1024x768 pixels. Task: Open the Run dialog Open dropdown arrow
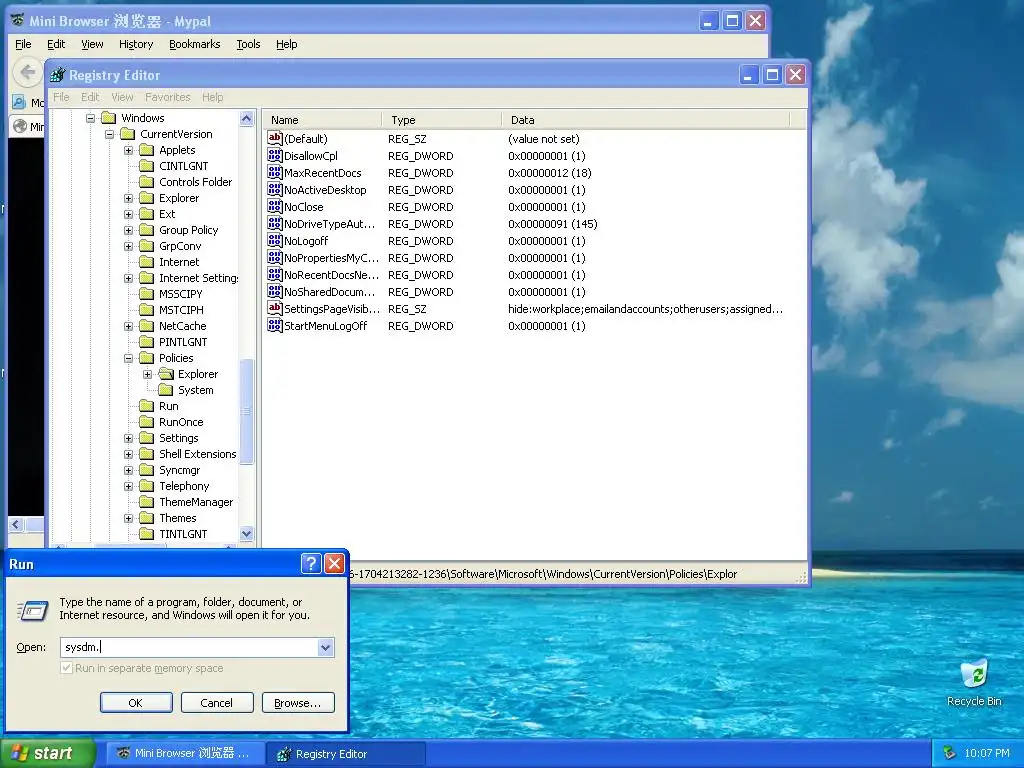point(325,647)
